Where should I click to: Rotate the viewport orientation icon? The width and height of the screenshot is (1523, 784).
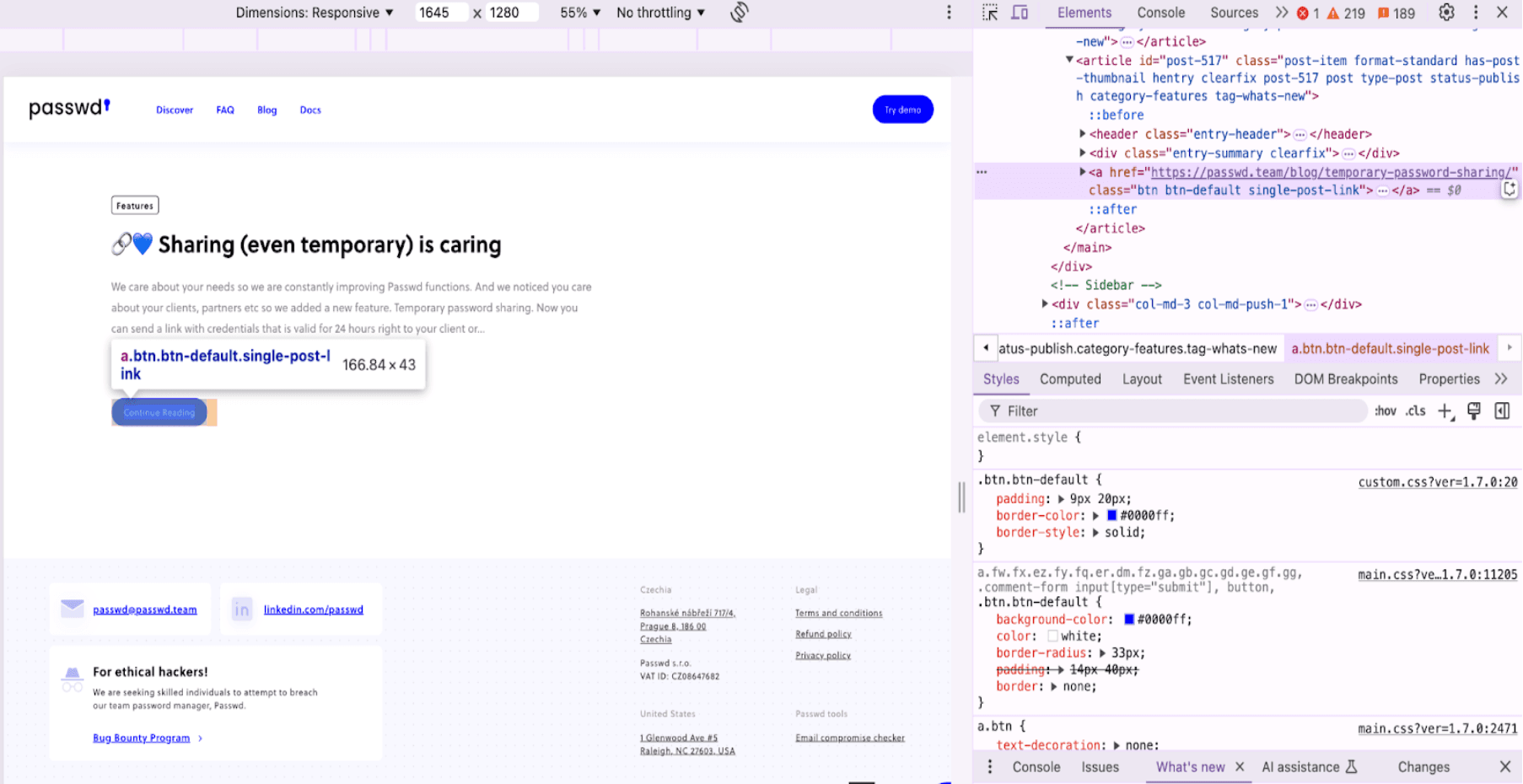(x=740, y=13)
